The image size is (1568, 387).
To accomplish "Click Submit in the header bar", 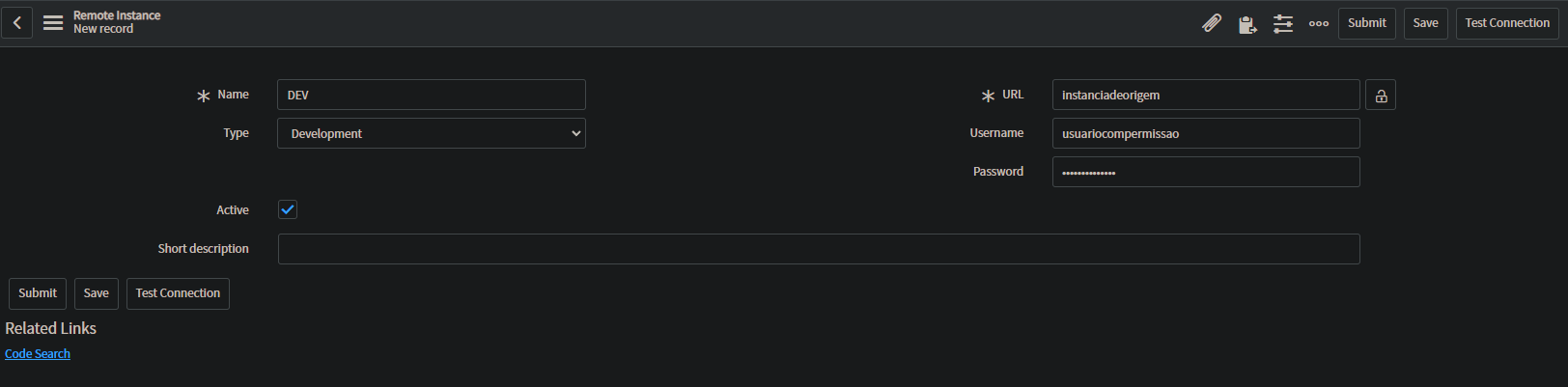I will pos(1367,23).
